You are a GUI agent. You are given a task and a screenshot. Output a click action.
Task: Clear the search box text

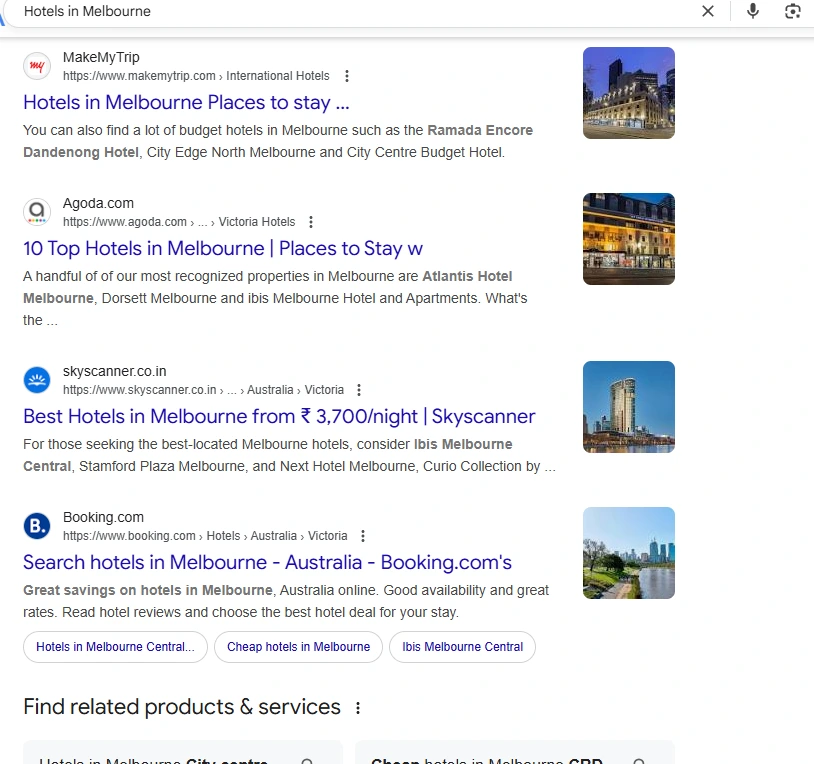(x=708, y=11)
